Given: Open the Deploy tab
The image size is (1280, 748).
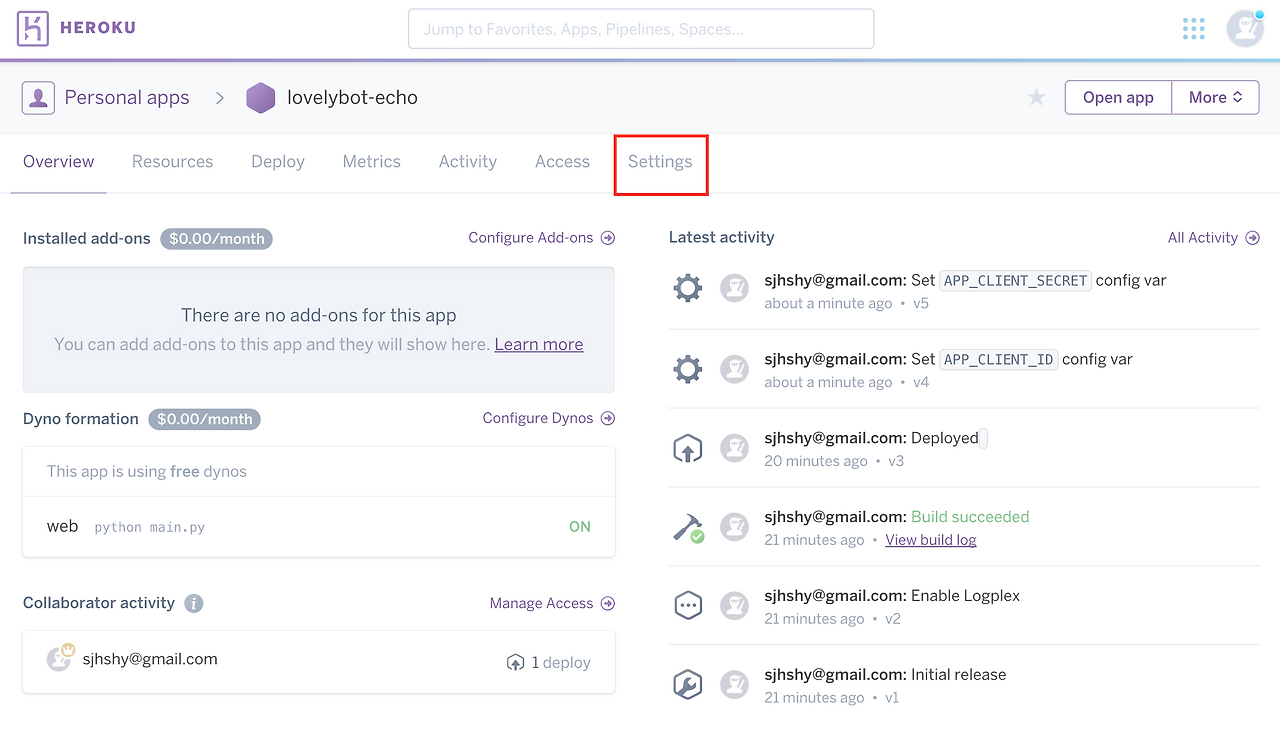Looking at the screenshot, I should (x=278, y=162).
